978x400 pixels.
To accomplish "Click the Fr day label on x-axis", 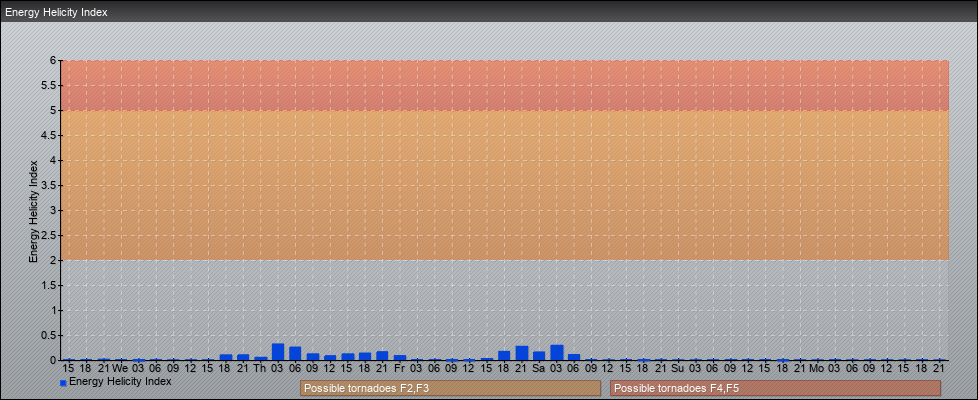I will click(400, 368).
